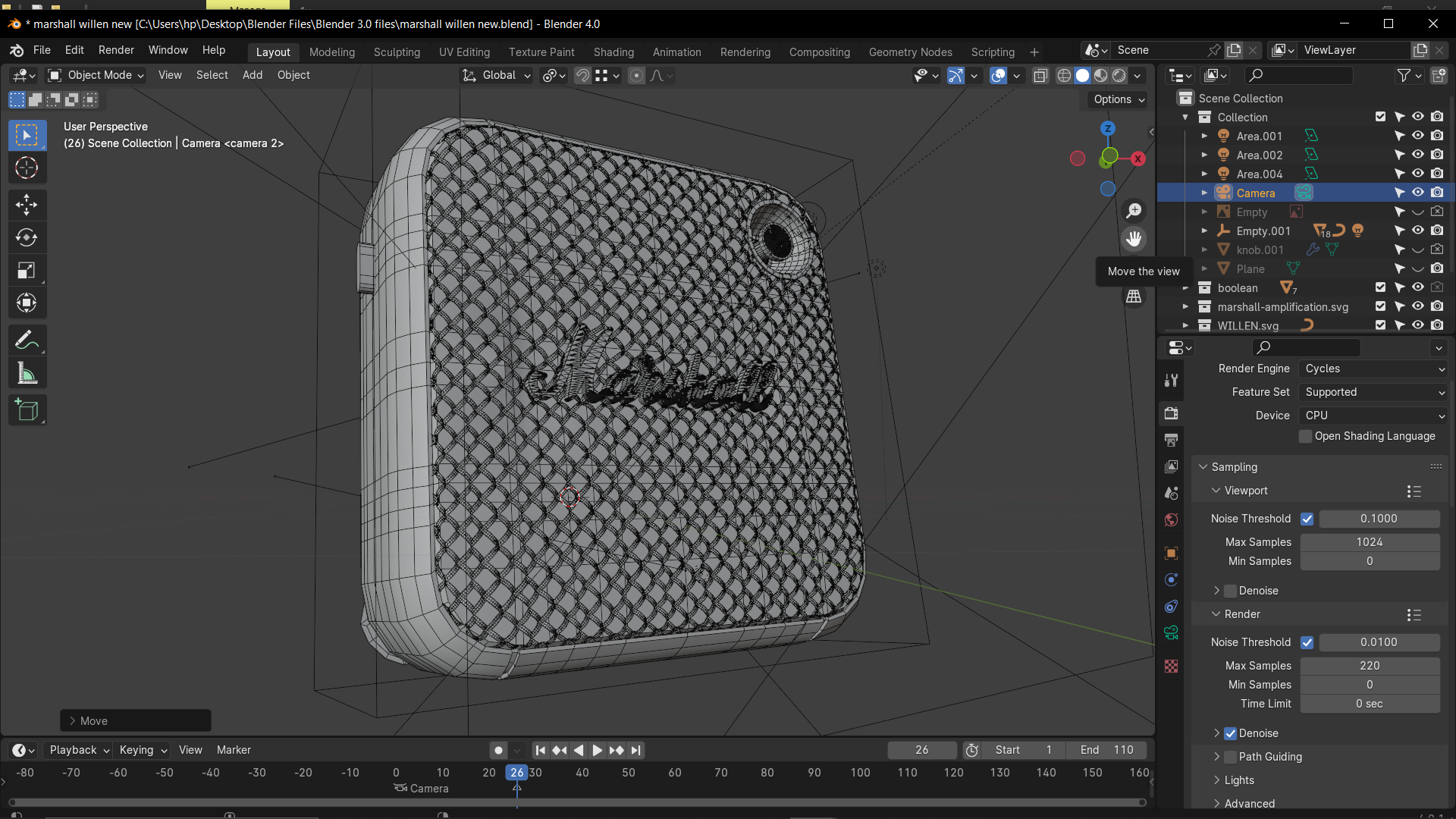This screenshot has height=819, width=1456.
Task: Open the View Layer properties tab
Action: tap(1172, 466)
